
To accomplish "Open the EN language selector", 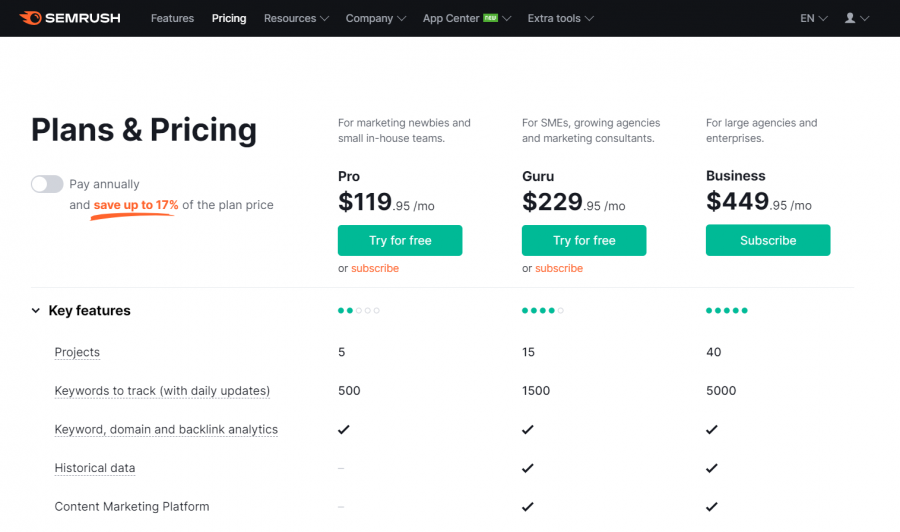I will pyautogui.click(x=813, y=18).
